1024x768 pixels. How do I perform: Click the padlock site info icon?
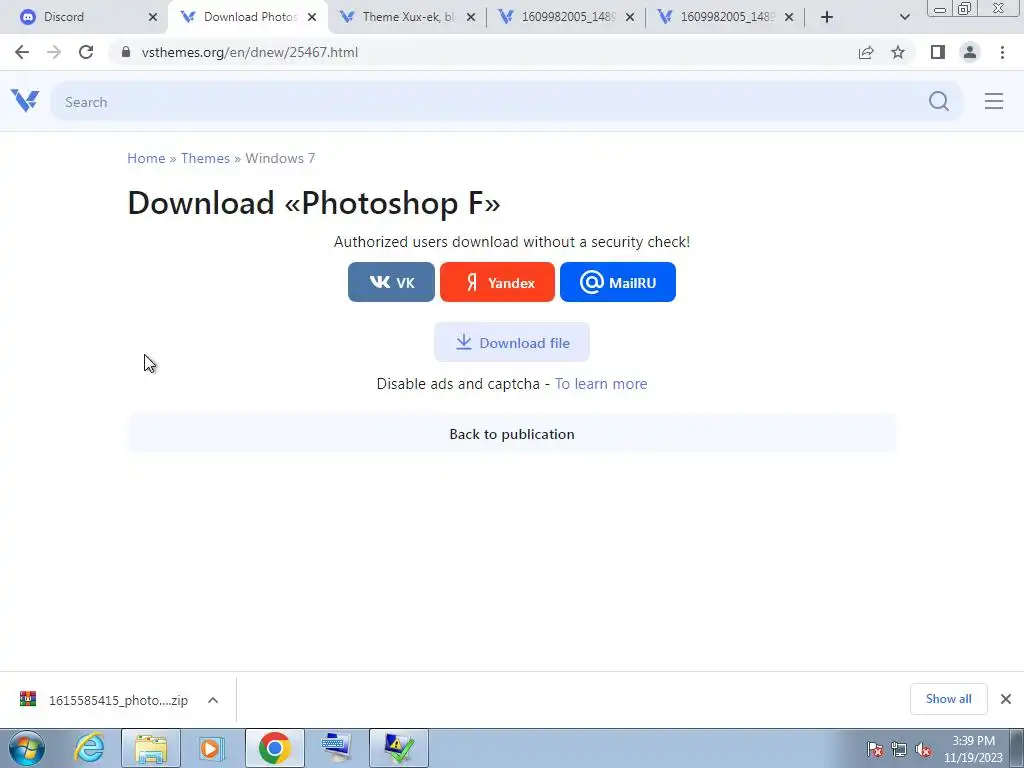126,52
